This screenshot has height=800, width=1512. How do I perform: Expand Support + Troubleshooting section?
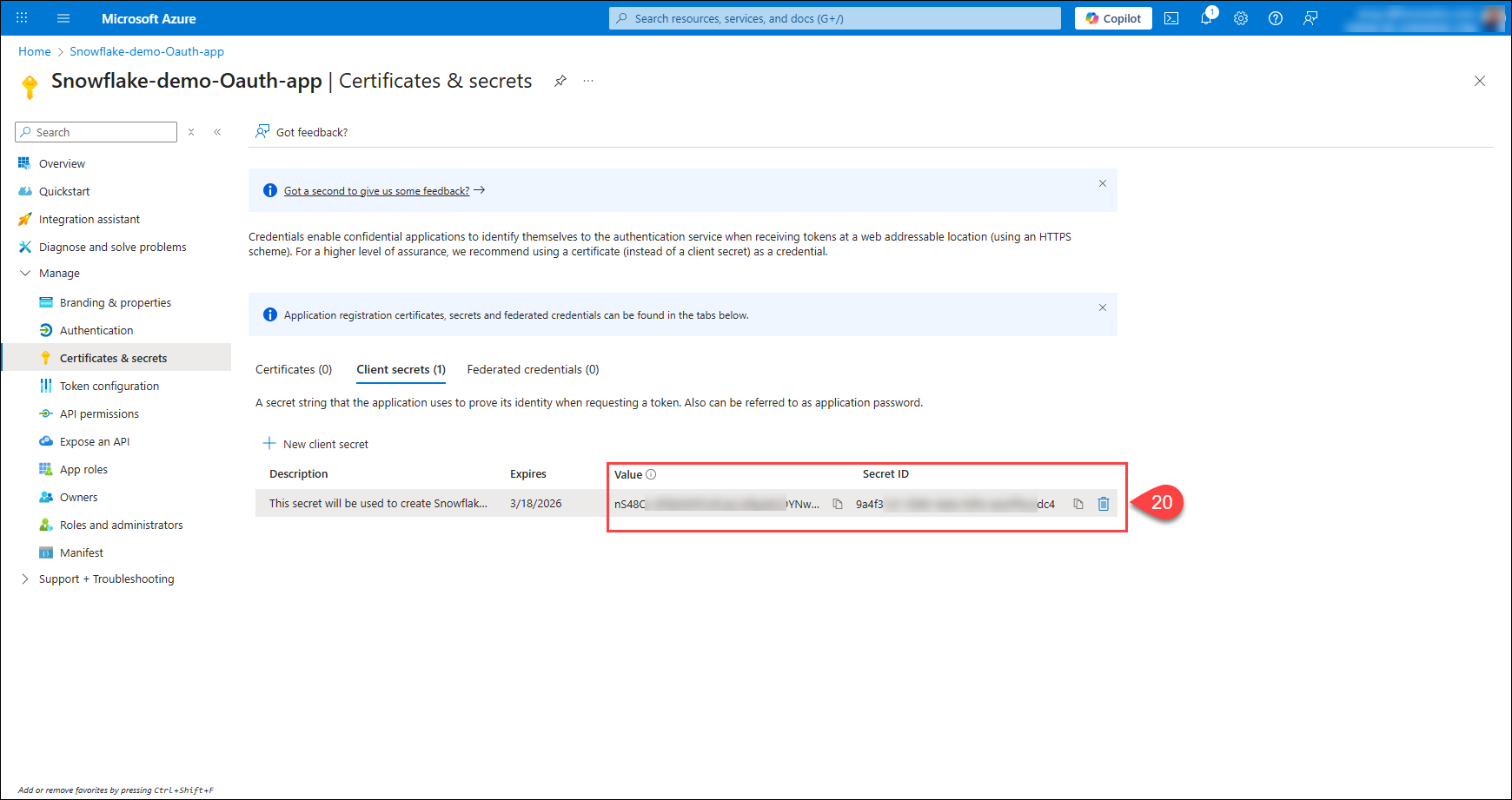(x=25, y=579)
